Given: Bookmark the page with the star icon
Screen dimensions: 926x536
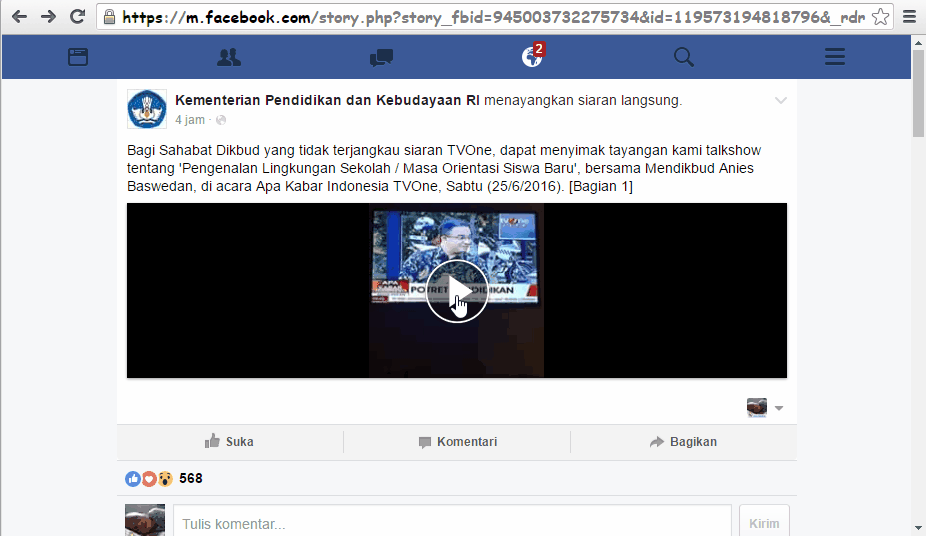Looking at the screenshot, I should (880, 17).
